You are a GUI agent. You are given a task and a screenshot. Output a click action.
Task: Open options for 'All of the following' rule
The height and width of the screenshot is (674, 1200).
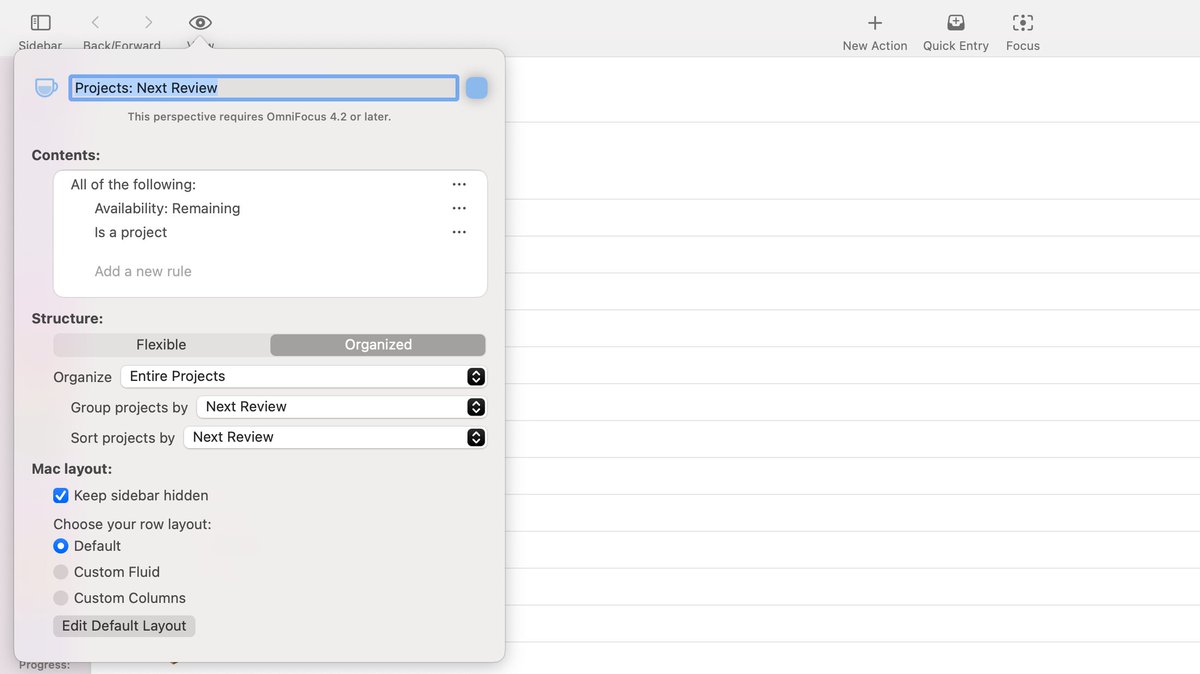click(x=459, y=184)
